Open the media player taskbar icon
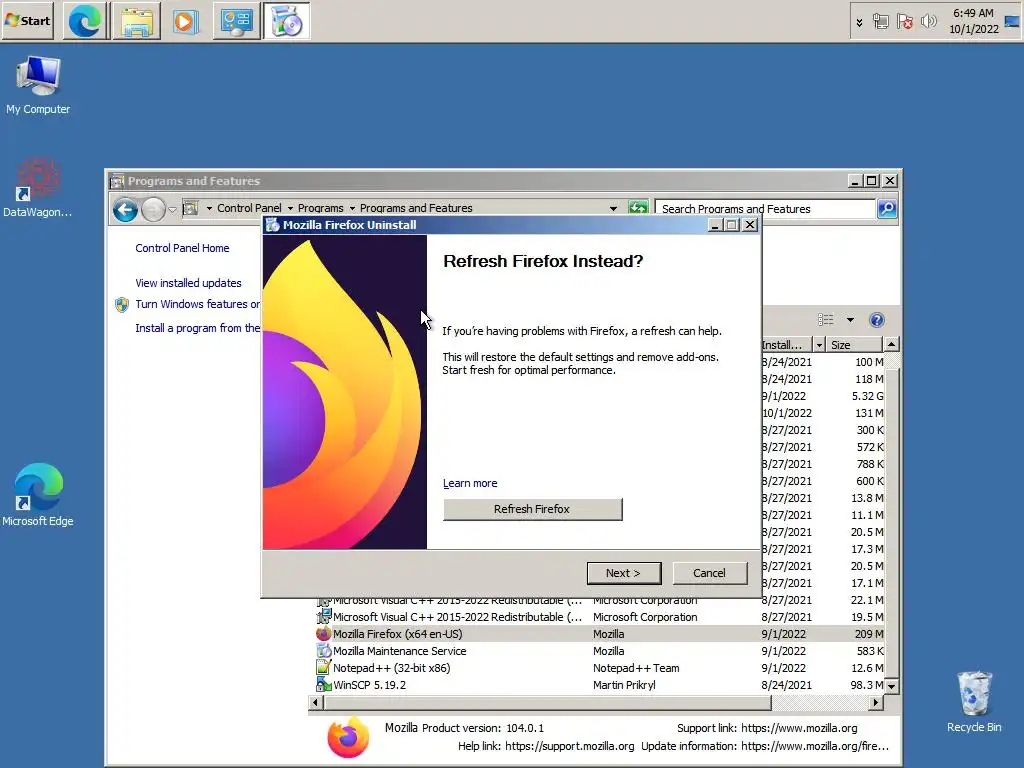This screenshot has width=1024, height=768. pos(185,22)
